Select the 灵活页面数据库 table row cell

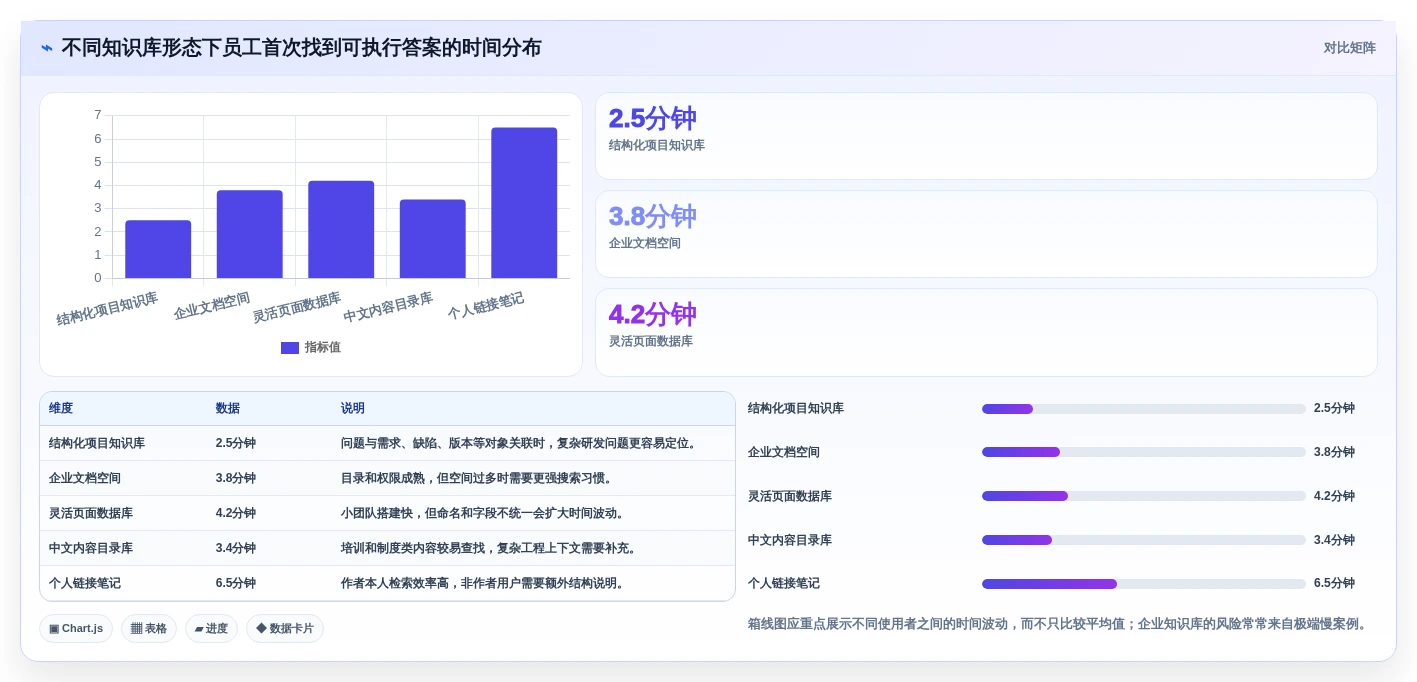91,513
